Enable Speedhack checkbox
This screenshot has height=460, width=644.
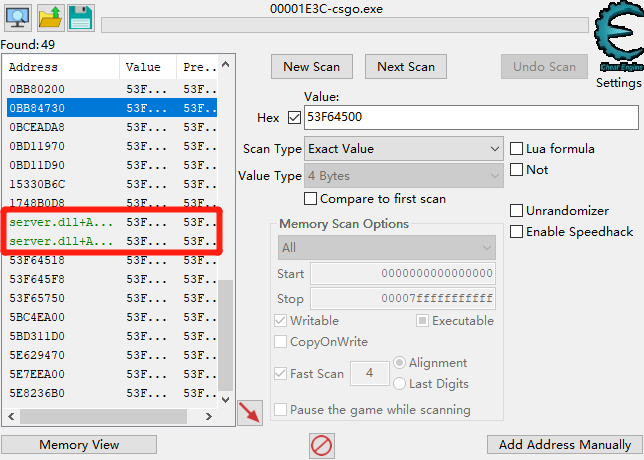[517, 232]
